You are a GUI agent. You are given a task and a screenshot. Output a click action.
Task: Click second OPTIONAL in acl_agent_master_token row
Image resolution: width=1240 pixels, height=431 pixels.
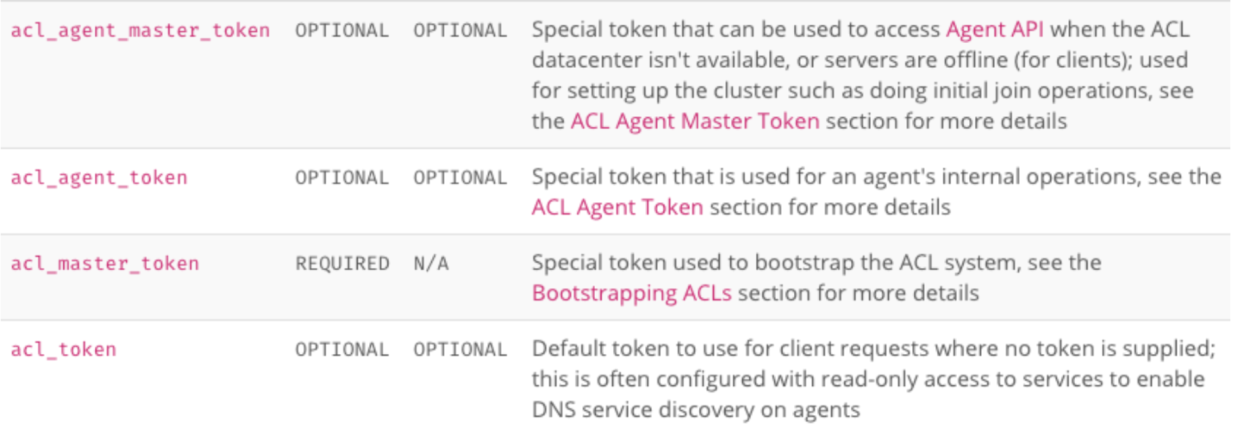460,30
